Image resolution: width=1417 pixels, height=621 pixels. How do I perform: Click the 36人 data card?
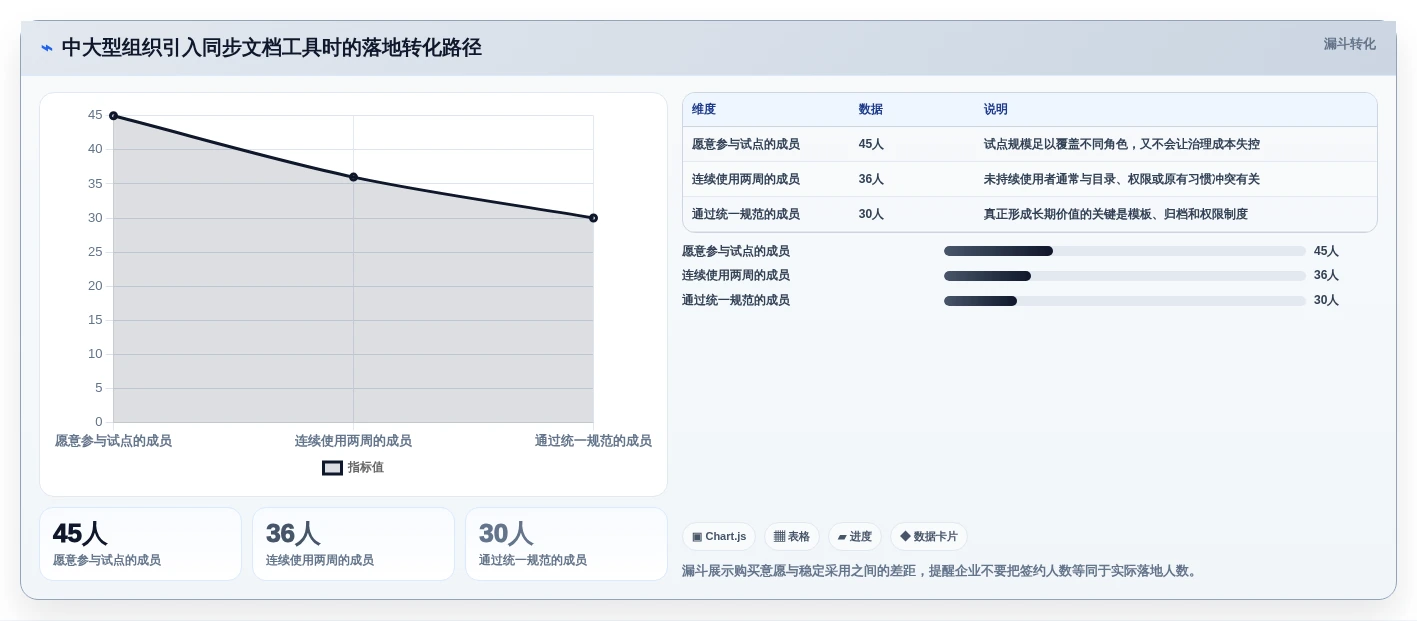[353, 544]
